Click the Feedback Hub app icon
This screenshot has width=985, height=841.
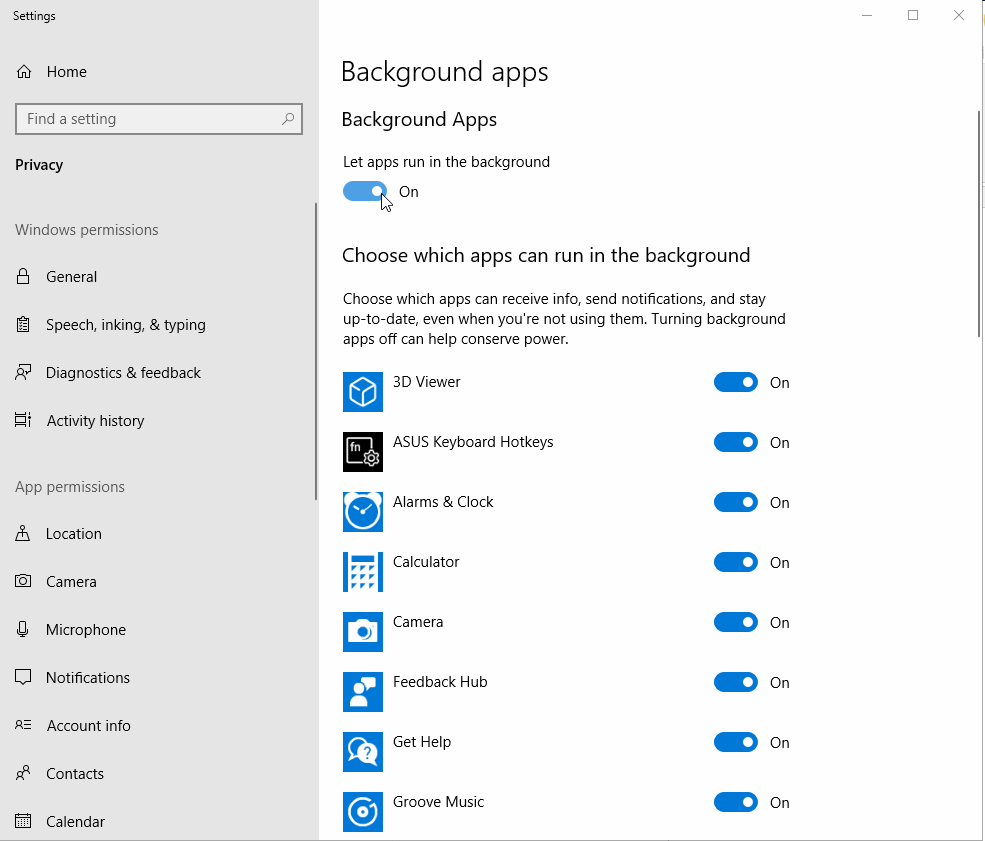362,692
